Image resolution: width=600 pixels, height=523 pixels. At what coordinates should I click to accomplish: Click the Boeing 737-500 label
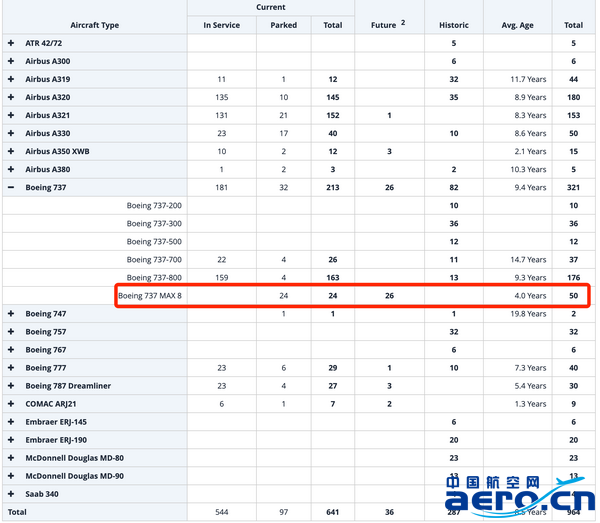pos(154,241)
